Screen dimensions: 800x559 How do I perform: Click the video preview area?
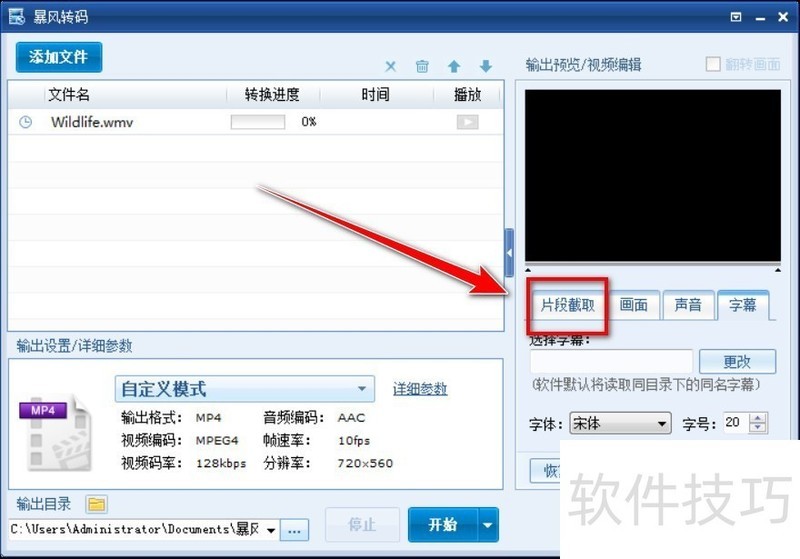point(653,176)
